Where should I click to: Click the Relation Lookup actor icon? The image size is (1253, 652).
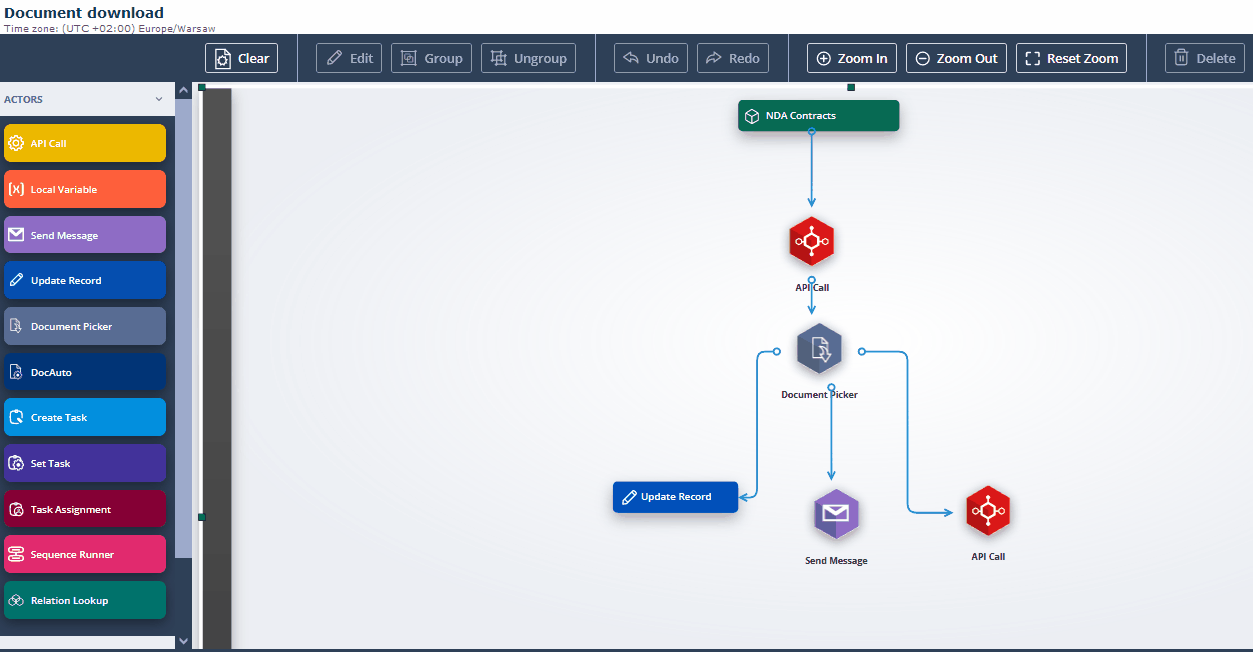pyautogui.click(x=16, y=600)
